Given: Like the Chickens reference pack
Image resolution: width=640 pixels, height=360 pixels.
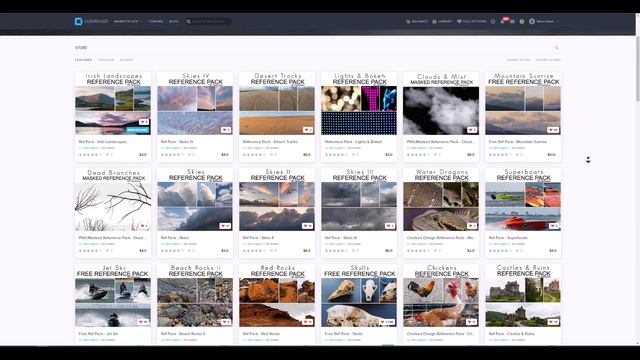Looking at the screenshot, I should [x=471, y=322].
